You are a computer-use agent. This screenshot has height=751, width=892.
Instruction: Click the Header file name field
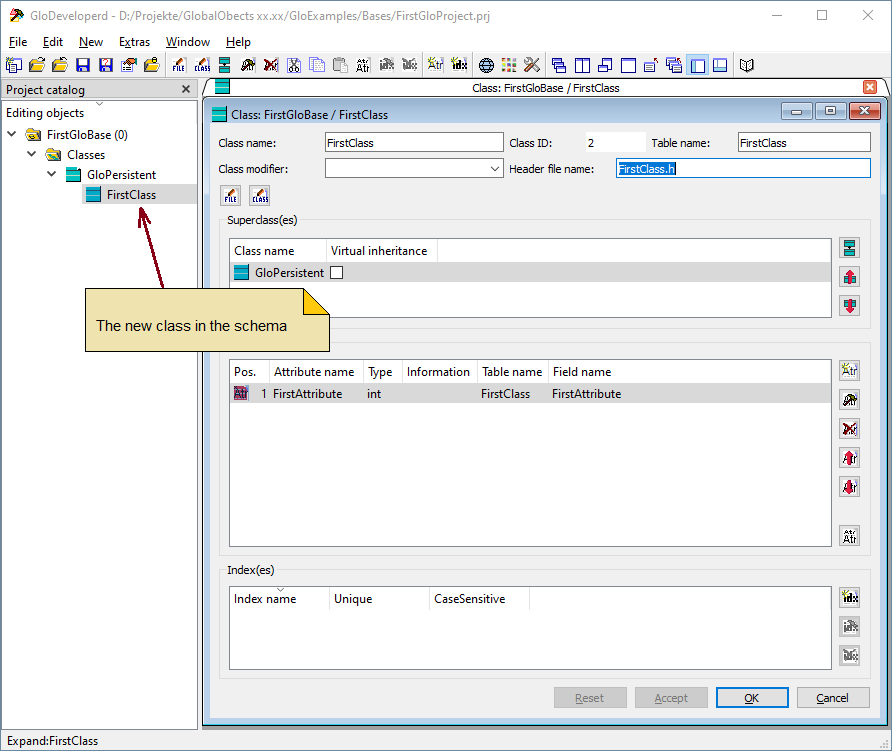coord(742,169)
